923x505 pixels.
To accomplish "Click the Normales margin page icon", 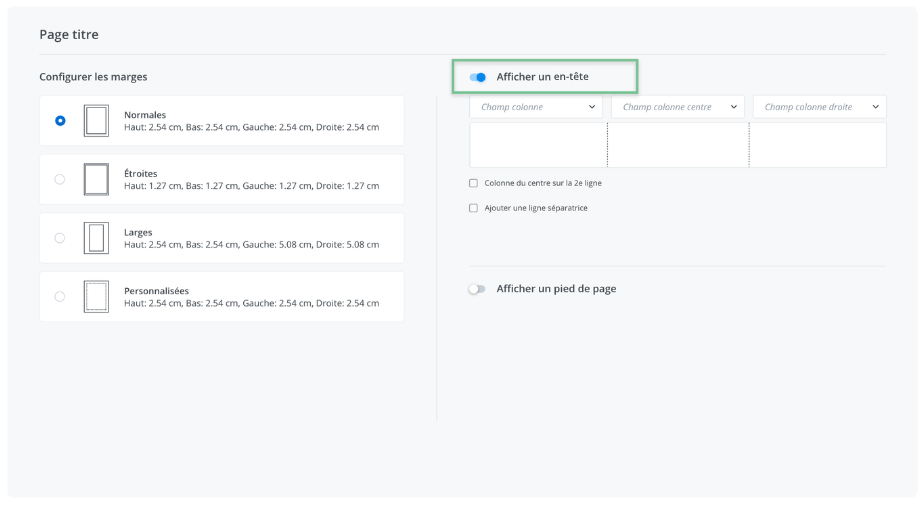I will pos(96,121).
